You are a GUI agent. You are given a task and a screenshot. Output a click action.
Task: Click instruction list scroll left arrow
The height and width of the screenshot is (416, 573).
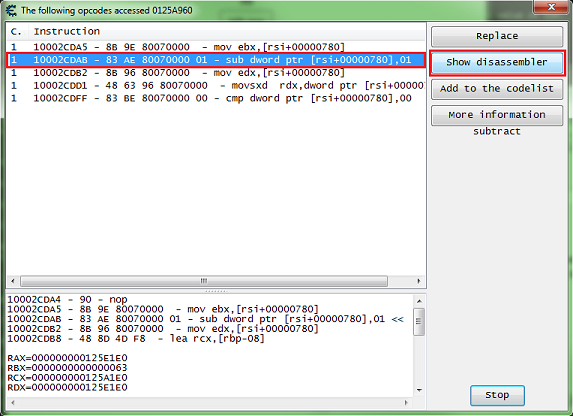point(13,281)
